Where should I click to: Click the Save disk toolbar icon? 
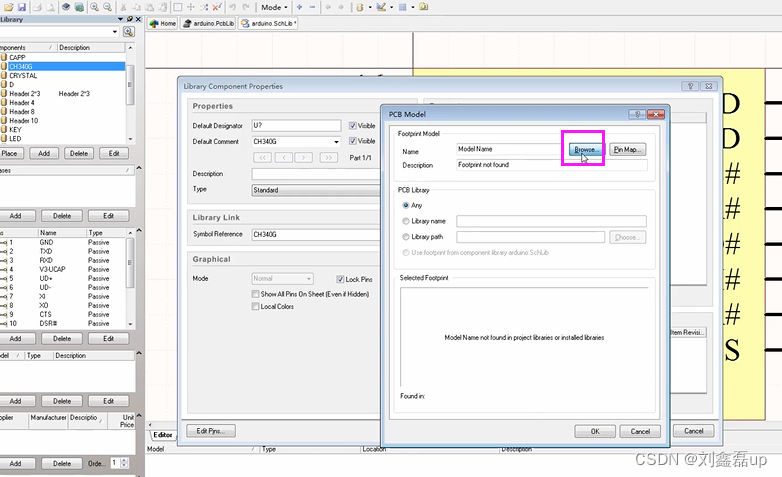21,7
